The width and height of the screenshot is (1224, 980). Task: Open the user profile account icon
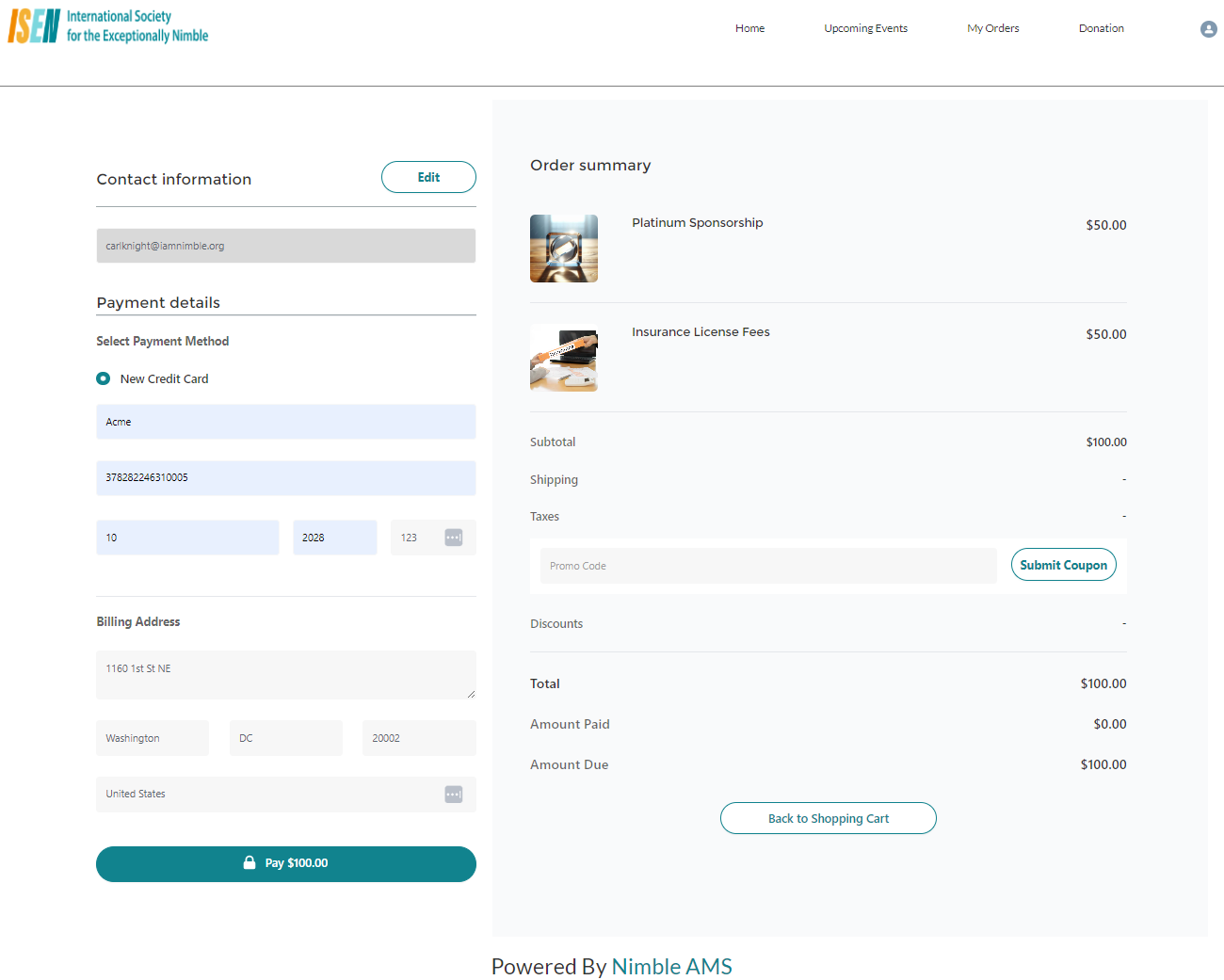pos(1208,29)
